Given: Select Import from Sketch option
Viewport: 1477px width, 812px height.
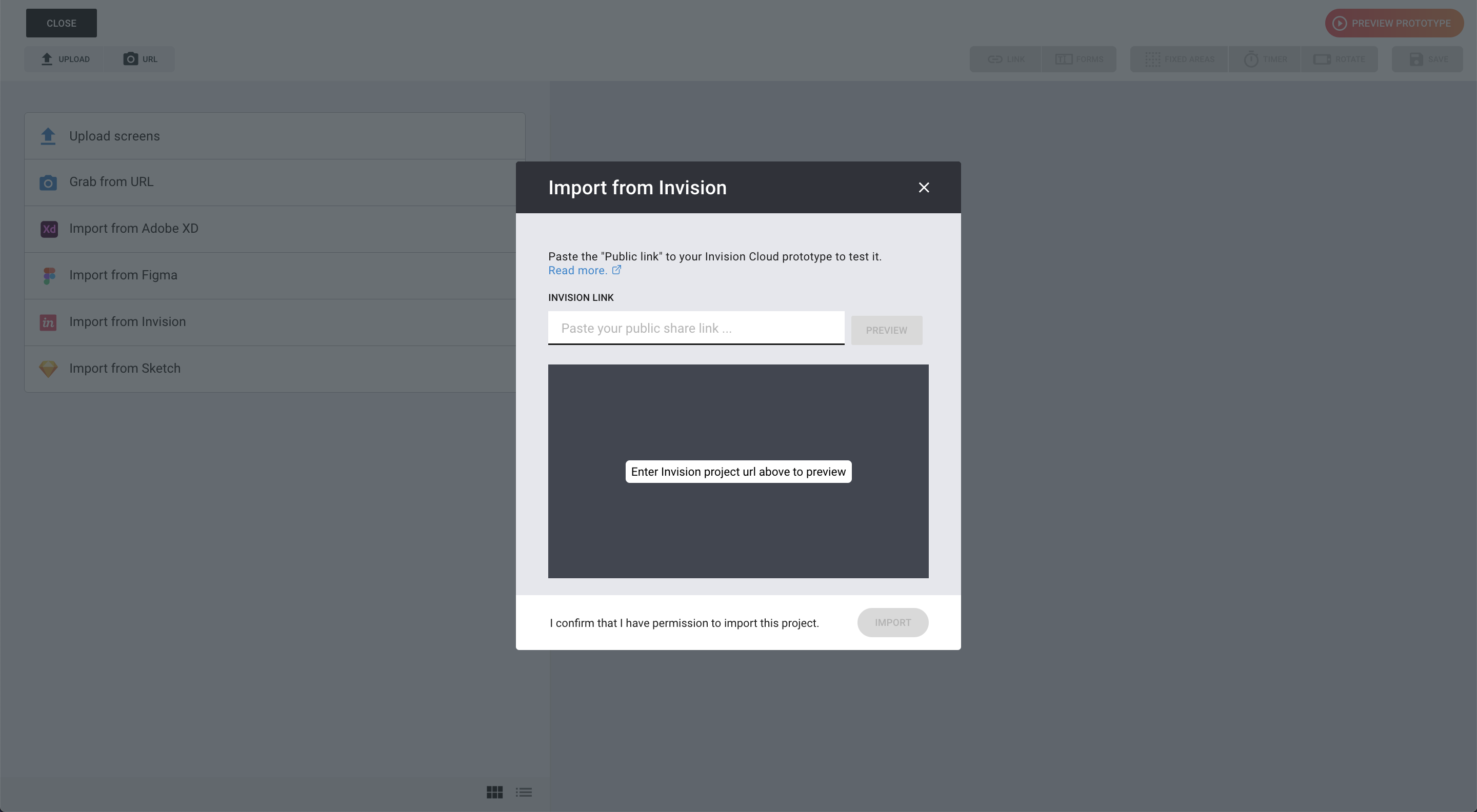Looking at the screenshot, I should 271,369.
